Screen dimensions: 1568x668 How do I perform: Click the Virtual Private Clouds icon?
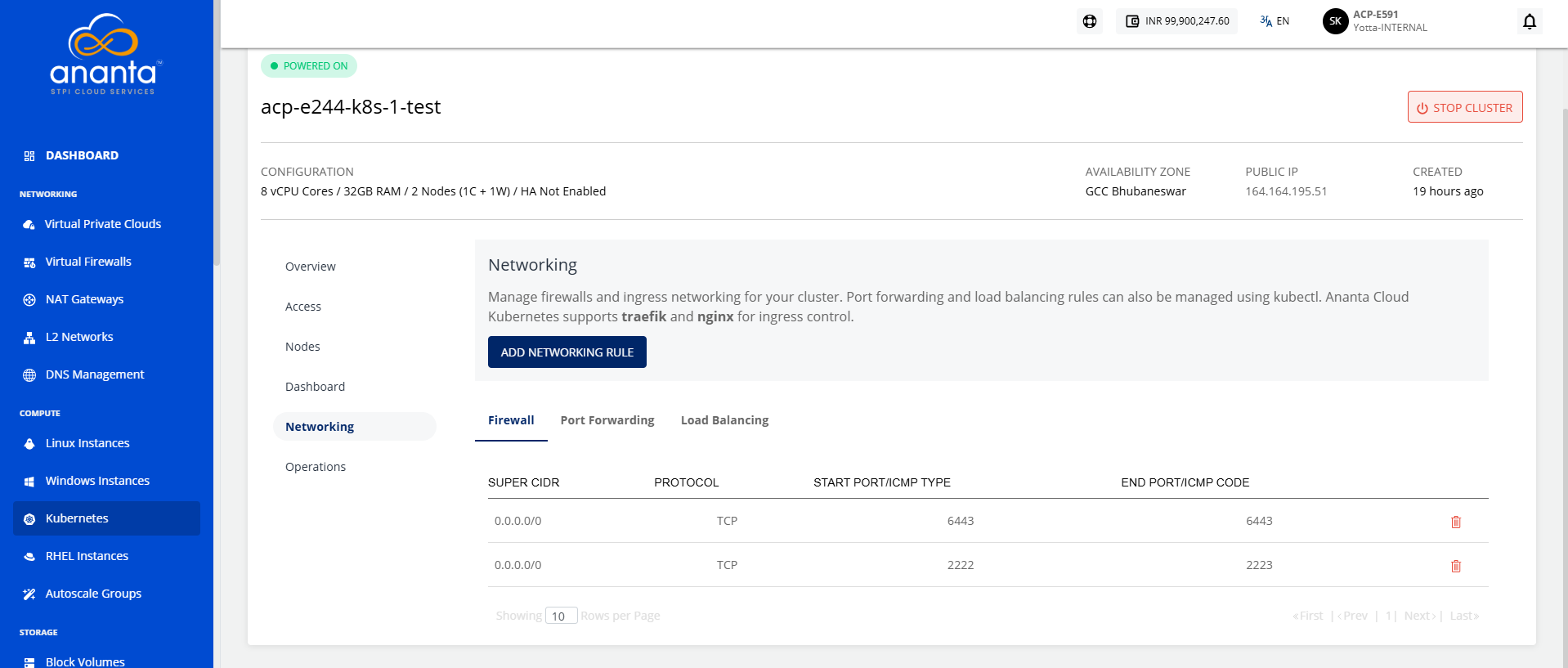tap(29, 225)
